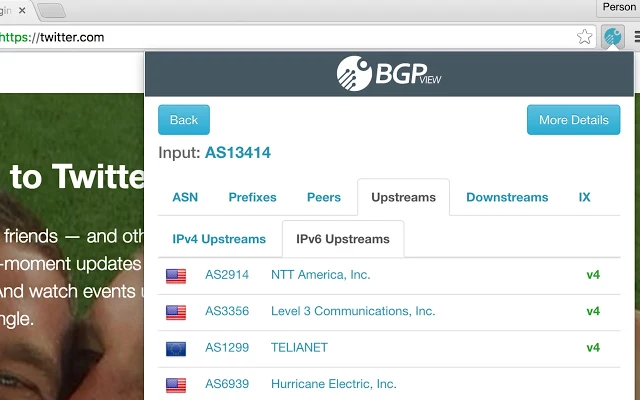The image size is (640, 400).
Task: Click the Back button
Action: pyautogui.click(x=184, y=120)
